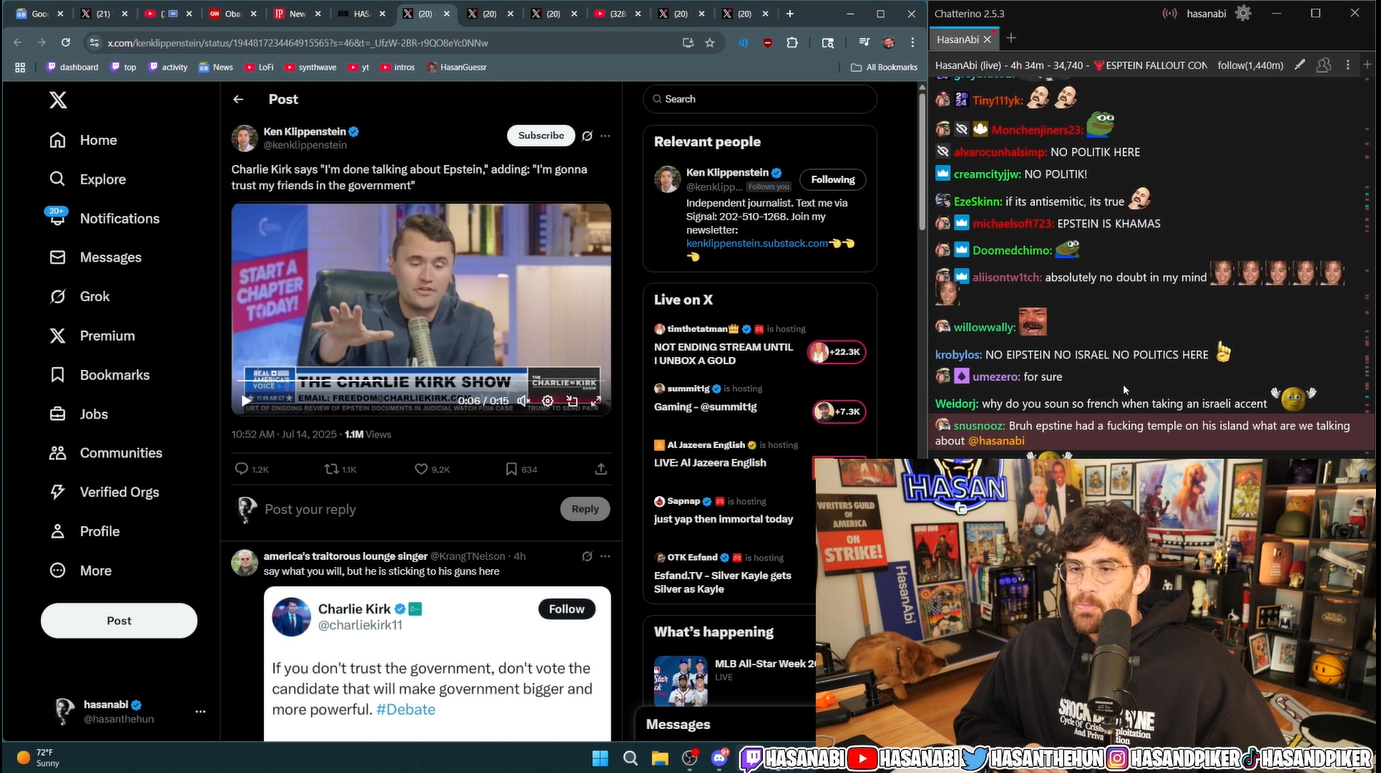1381x773 pixels.
Task: Follow Charlie Kirk in quoted tweet
Action: pyautogui.click(x=566, y=609)
